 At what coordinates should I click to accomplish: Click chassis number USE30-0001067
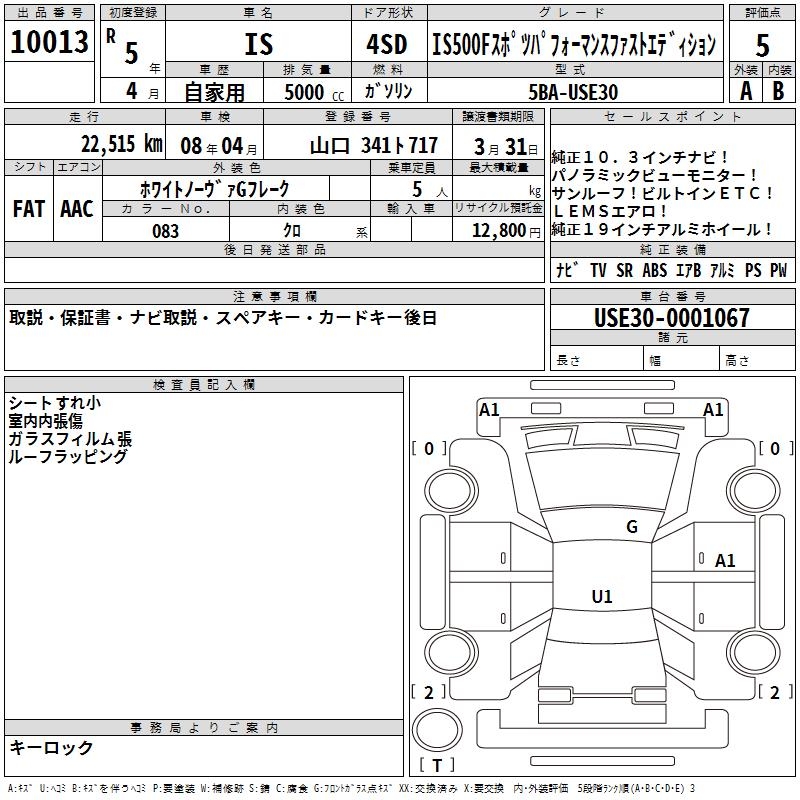[672, 317]
